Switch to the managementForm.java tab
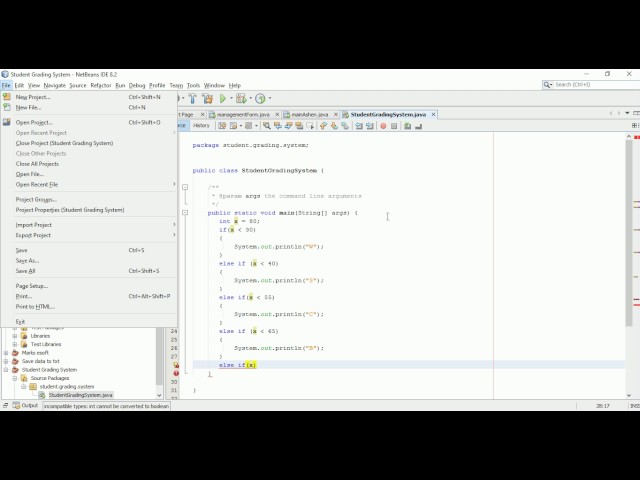This screenshot has height=480, width=640. 242,115
